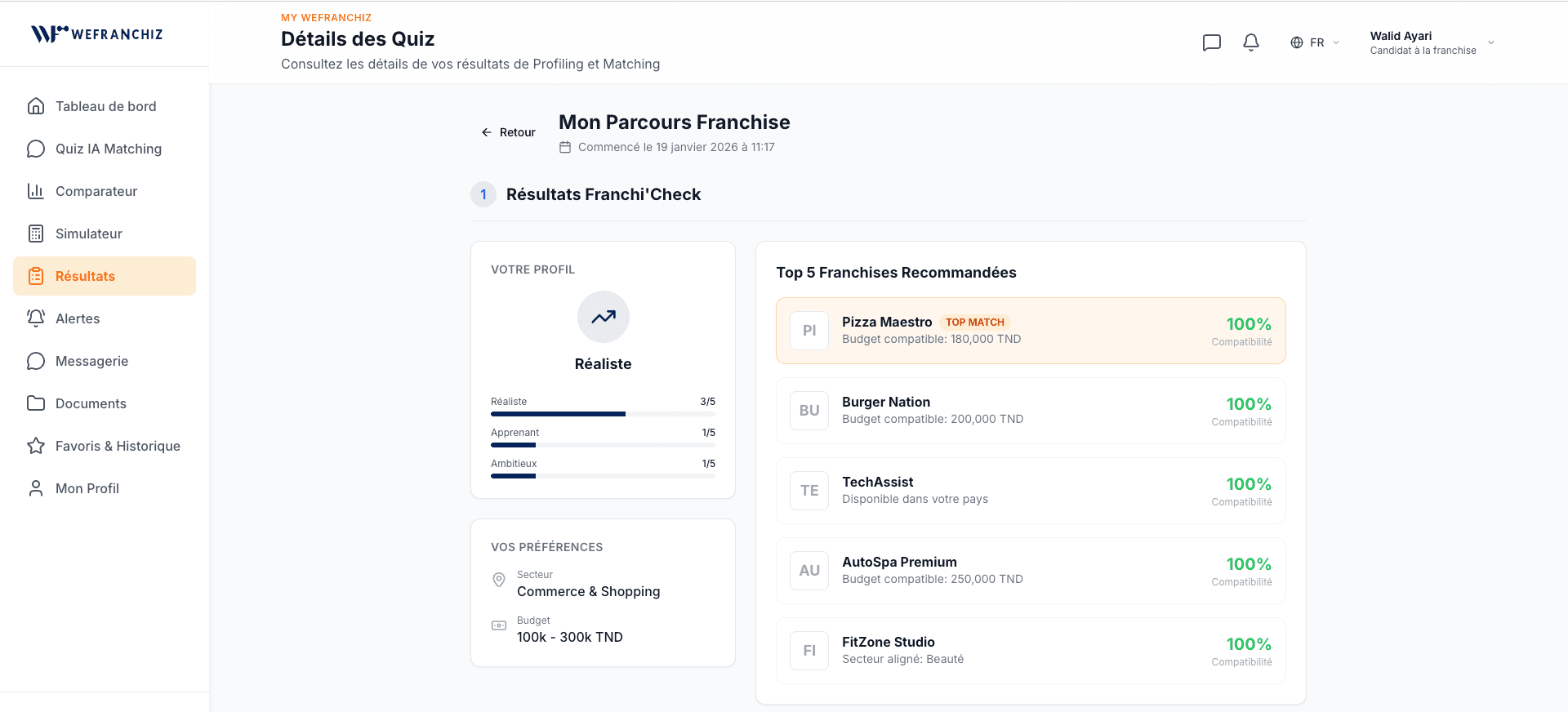
Task: Click the Comparateur bar chart icon
Action: point(36,191)
